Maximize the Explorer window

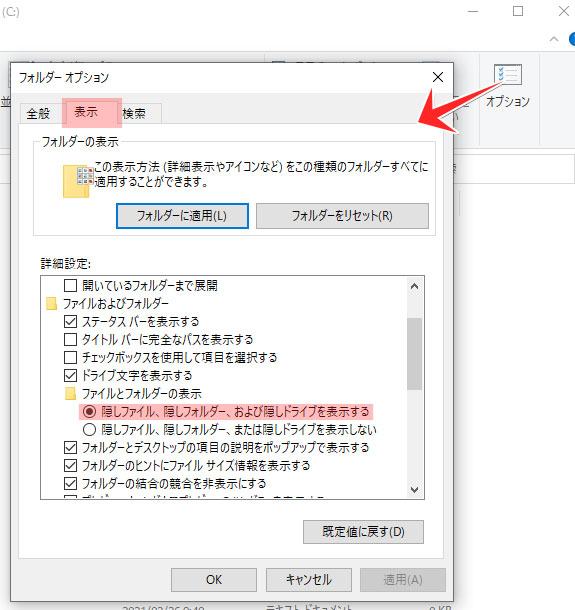518,11
